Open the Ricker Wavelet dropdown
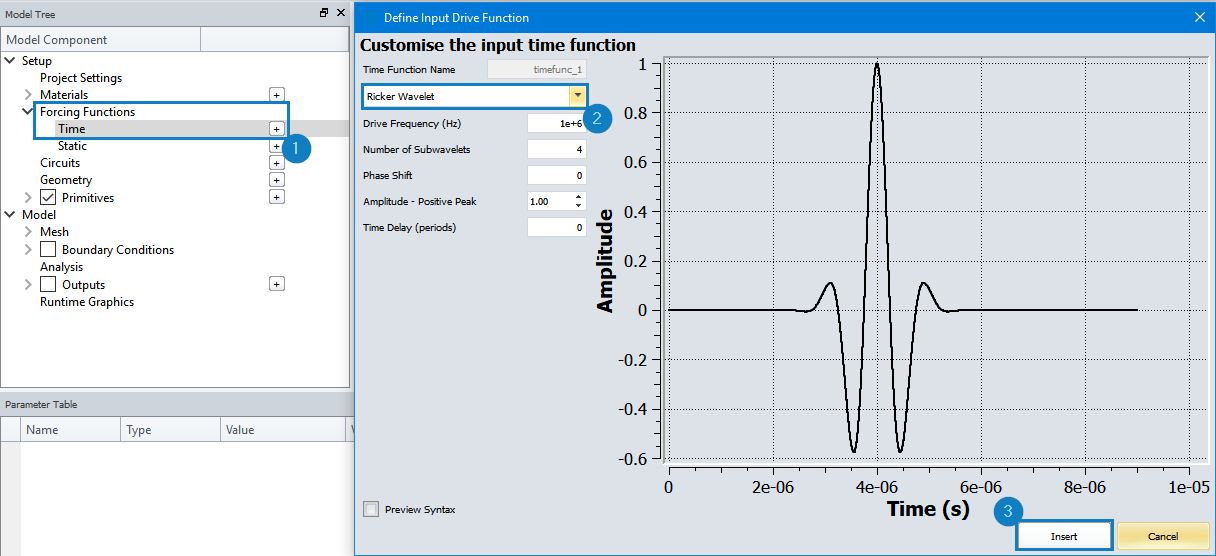The height and width of the screenshot is (556, 1216). tap(577, 96)
